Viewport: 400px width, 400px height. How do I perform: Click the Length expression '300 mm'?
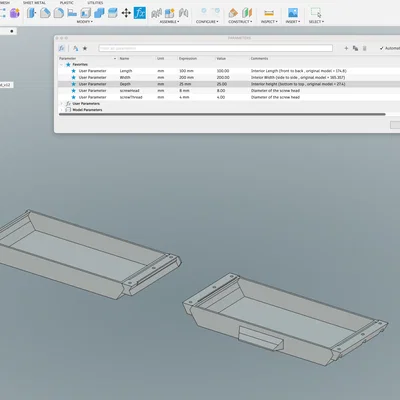(x=186, y=71)
